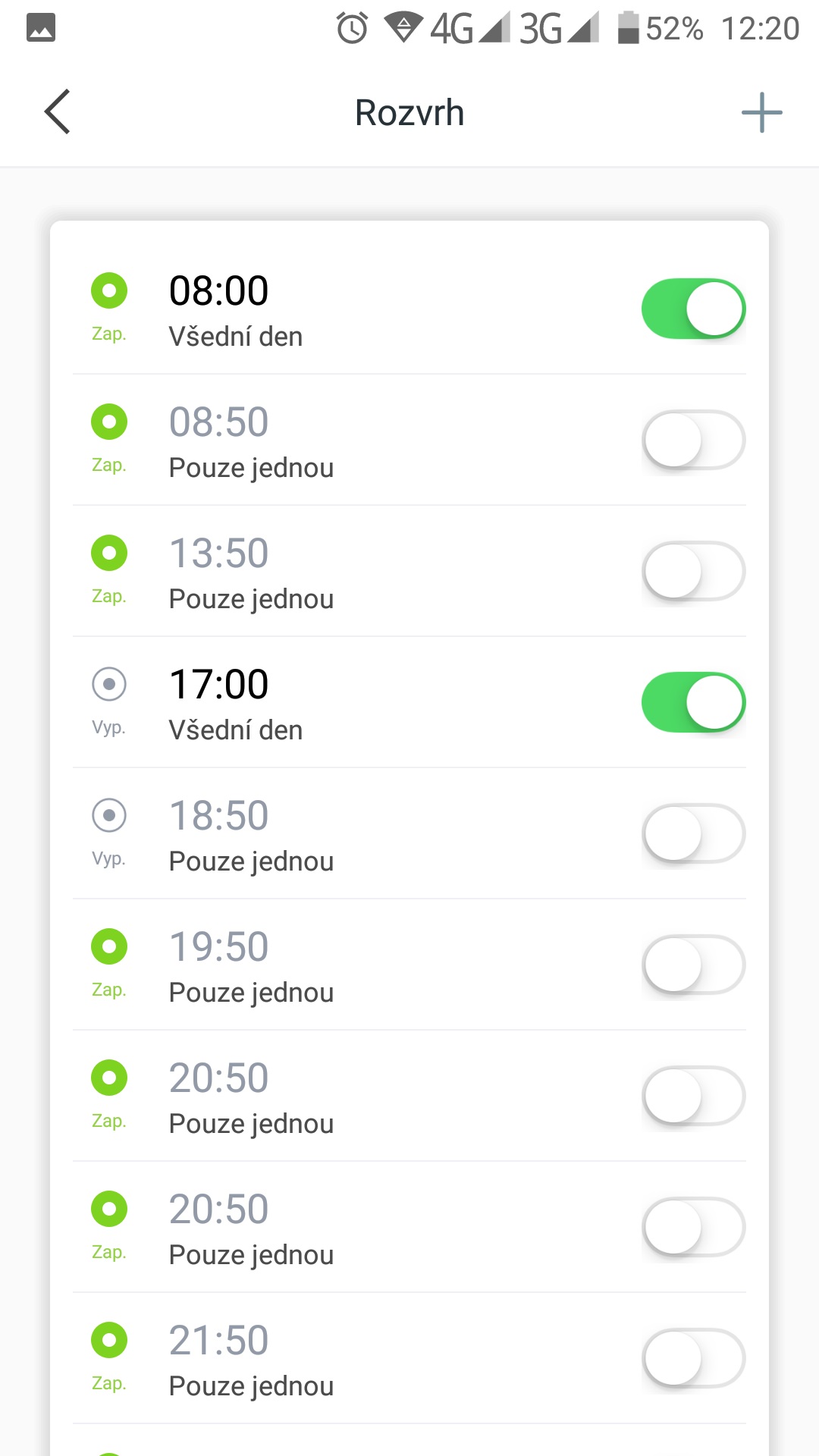Tap the green Zap. icon for 08:00

point(109,291)
